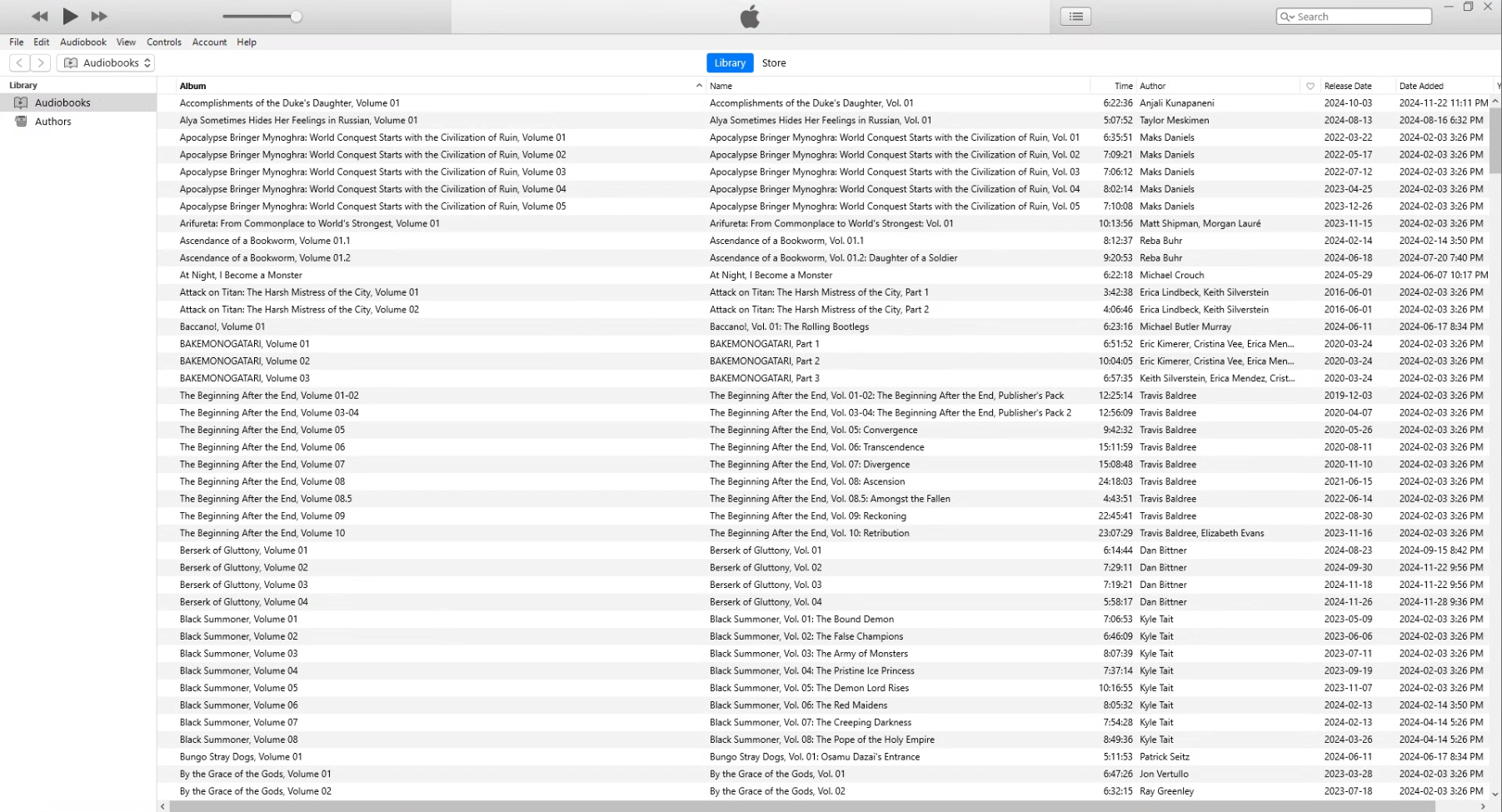Screen dimensions: 1502x812
Task: Click the rewind previous track button
Action: [x=39, y=17]
